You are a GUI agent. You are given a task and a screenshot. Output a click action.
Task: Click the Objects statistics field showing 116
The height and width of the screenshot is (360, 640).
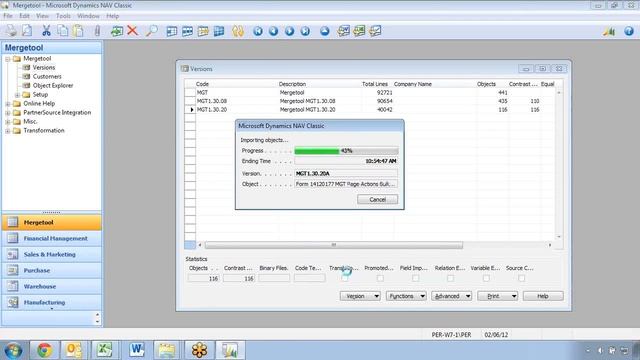click(x=203, y=278)
